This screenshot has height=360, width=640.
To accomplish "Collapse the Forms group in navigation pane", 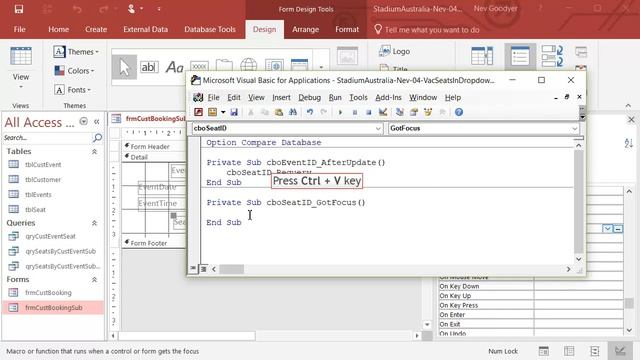I will tap(94, 280).
